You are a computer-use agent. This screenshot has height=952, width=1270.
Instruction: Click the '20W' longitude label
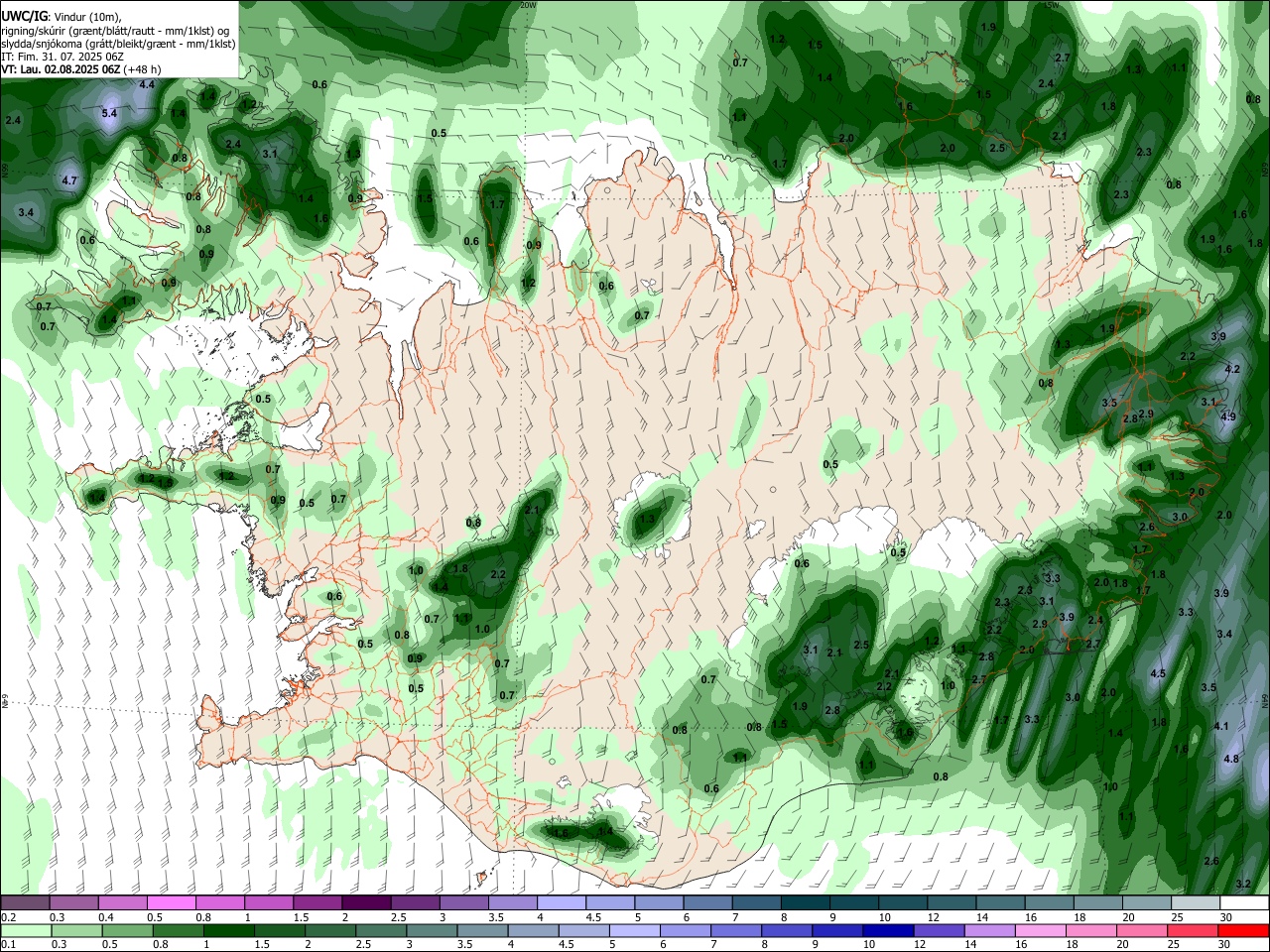(x=528, y=5)
